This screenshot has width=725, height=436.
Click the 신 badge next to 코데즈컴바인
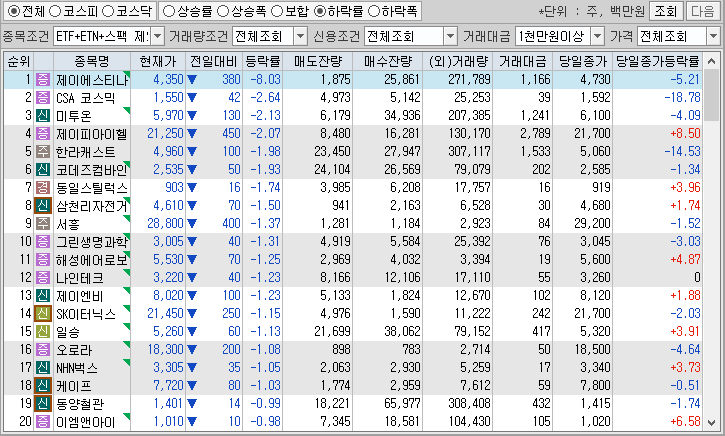(x=43, y=170)
